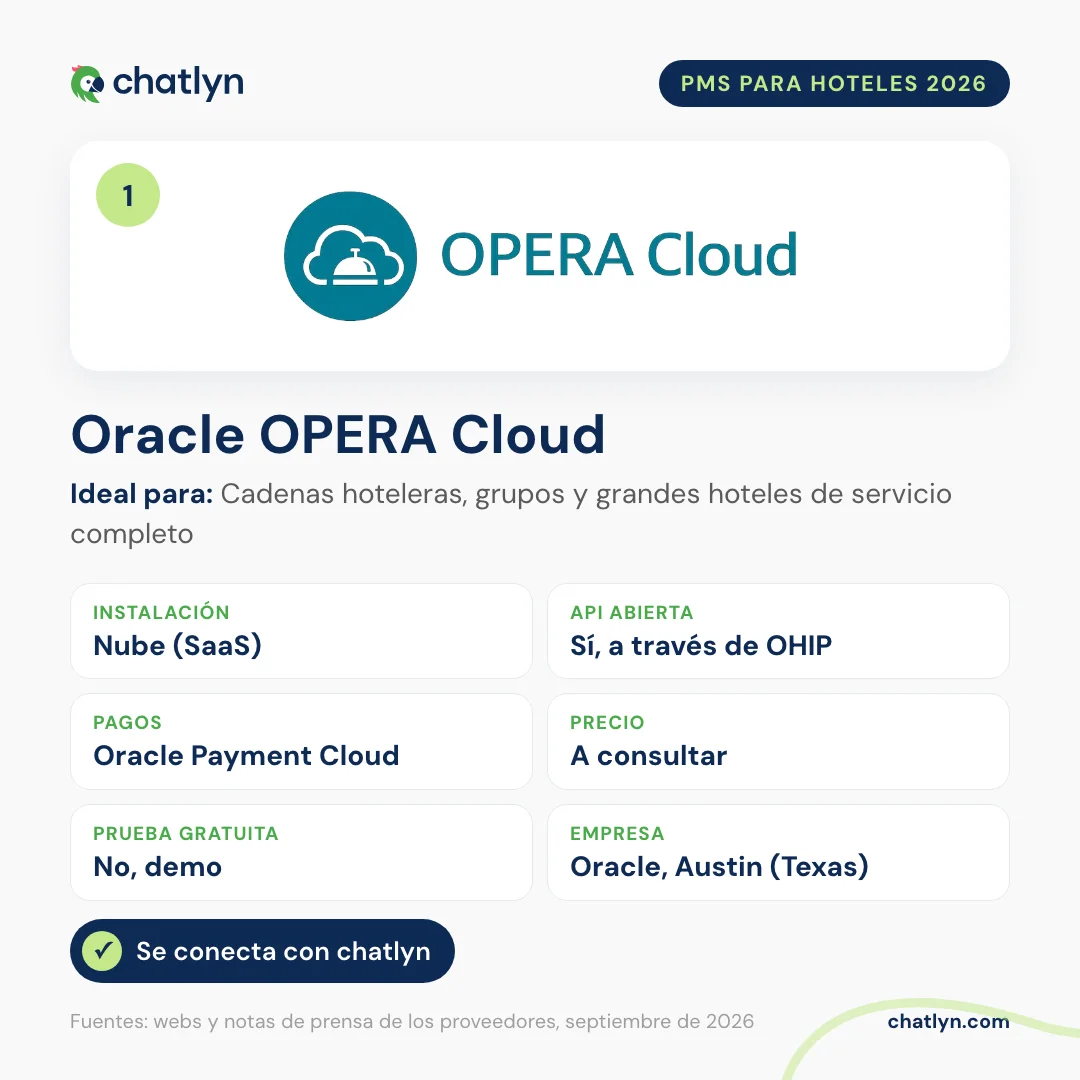Viewport: 1080px width, 1080px height.
Task: Click the PMS PARA HOTELES 2026 badge
Action: (834, 83)
